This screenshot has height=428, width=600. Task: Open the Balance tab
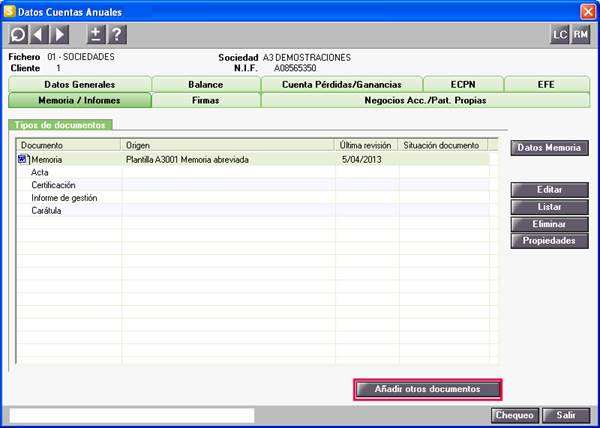206,85
